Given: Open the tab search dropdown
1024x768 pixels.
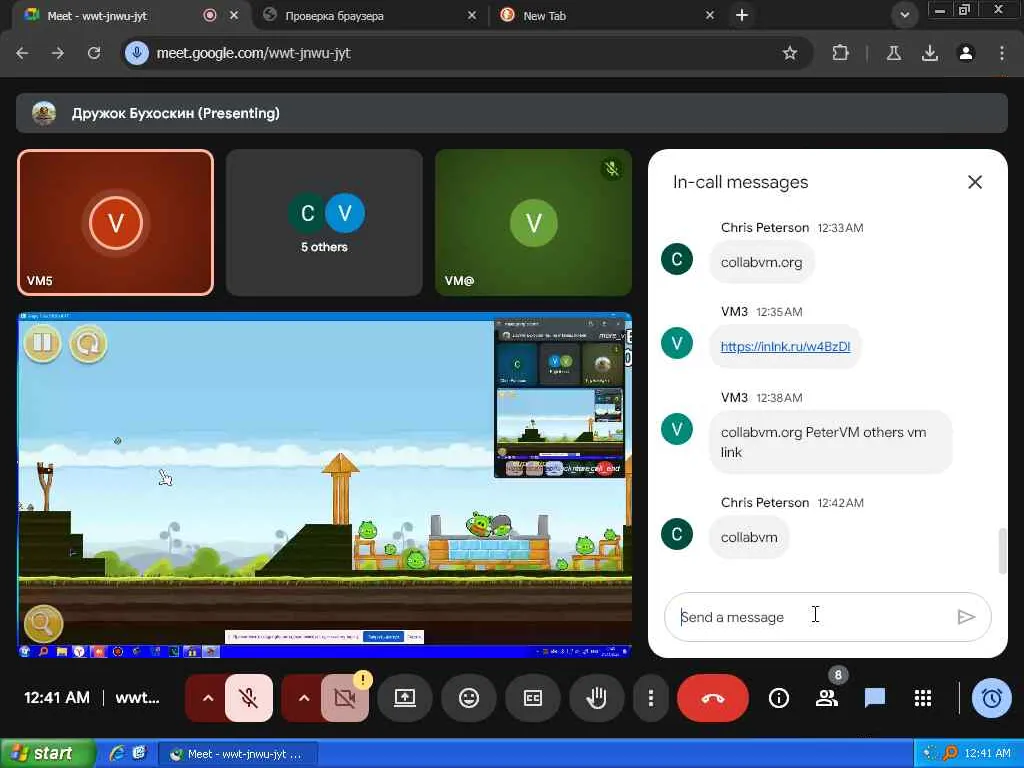Looking at the screenshot, I should click(904, 15).
